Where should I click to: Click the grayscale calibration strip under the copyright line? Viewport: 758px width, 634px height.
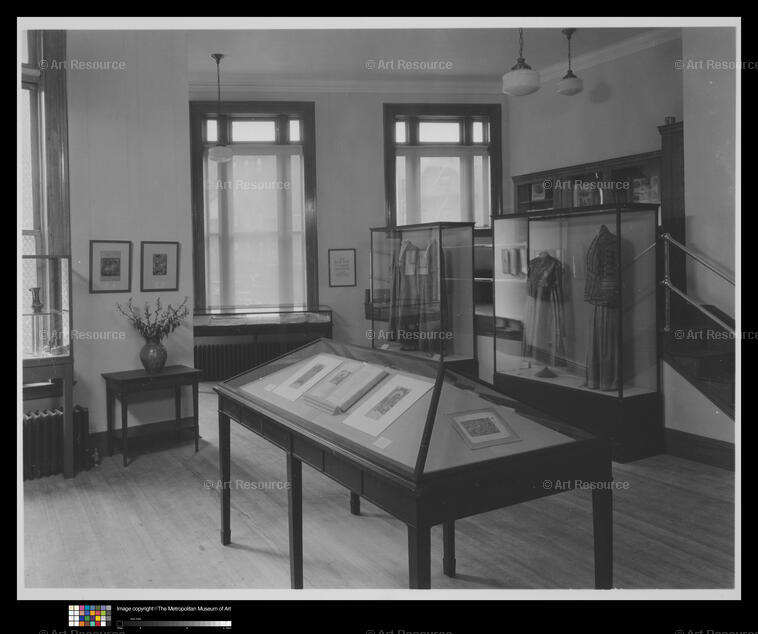174,624
